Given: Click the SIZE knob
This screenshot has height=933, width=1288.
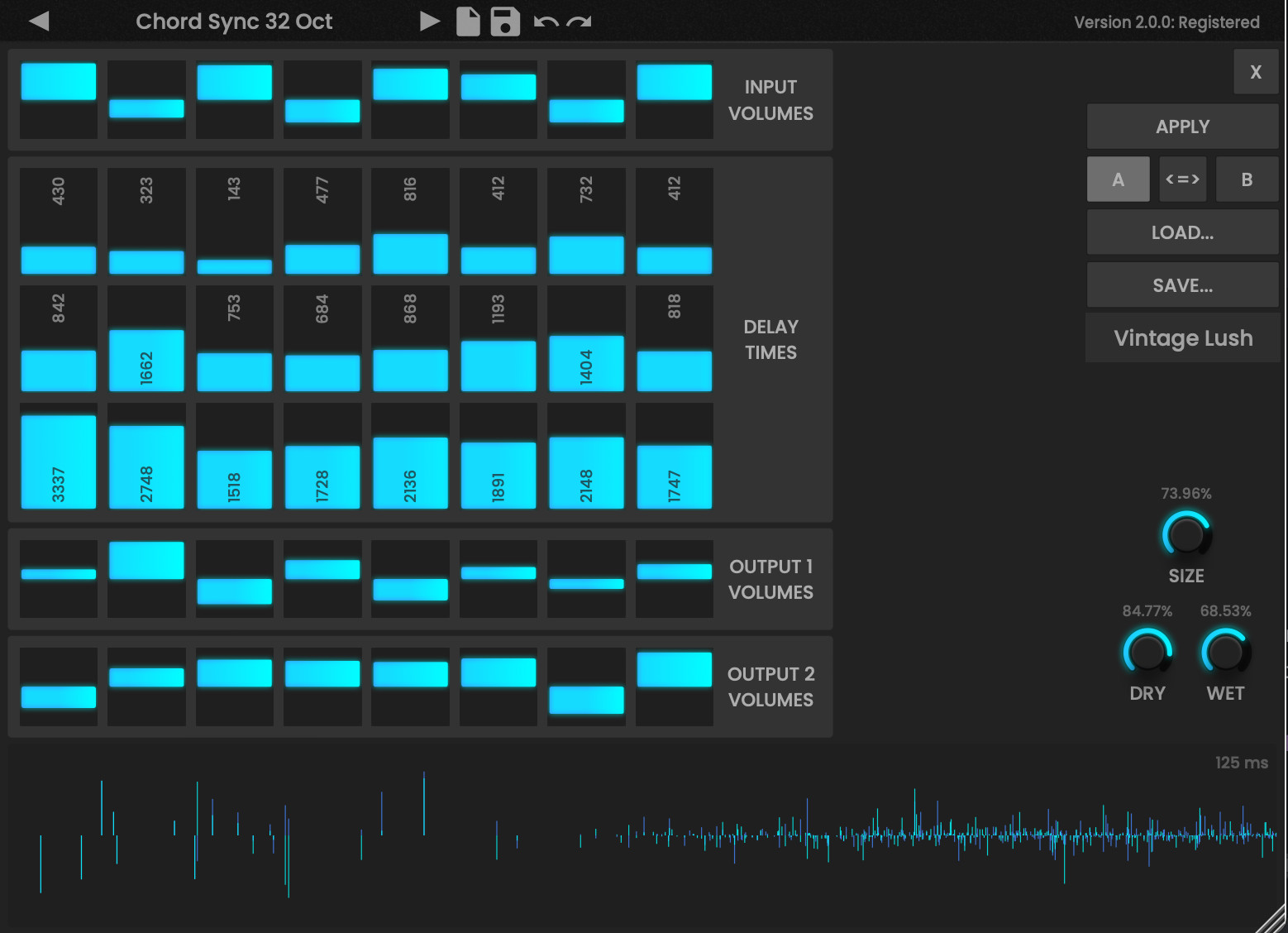Looking at the screenshot, I should 1186,535.
